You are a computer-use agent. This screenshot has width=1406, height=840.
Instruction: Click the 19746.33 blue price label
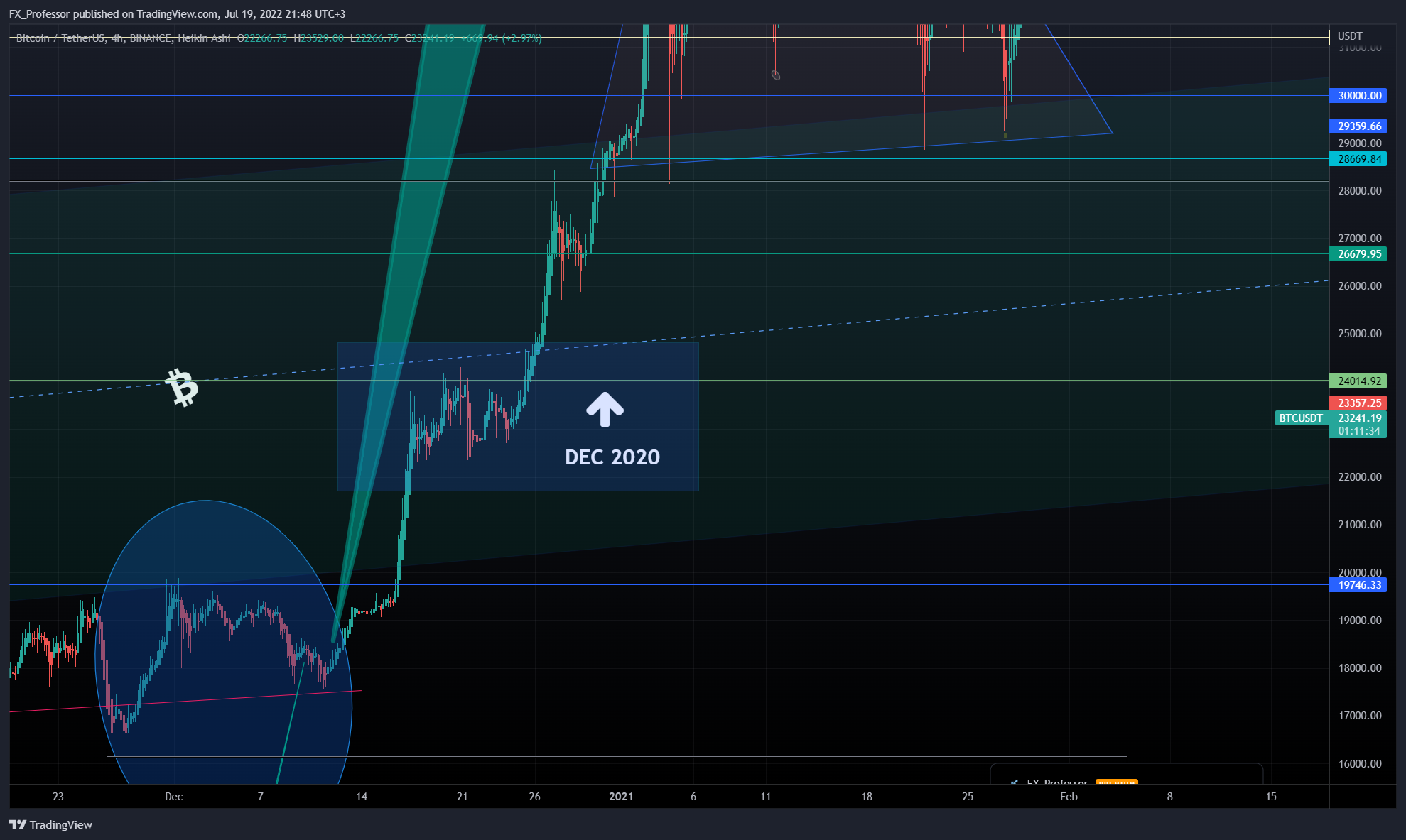pos(1358,584)
